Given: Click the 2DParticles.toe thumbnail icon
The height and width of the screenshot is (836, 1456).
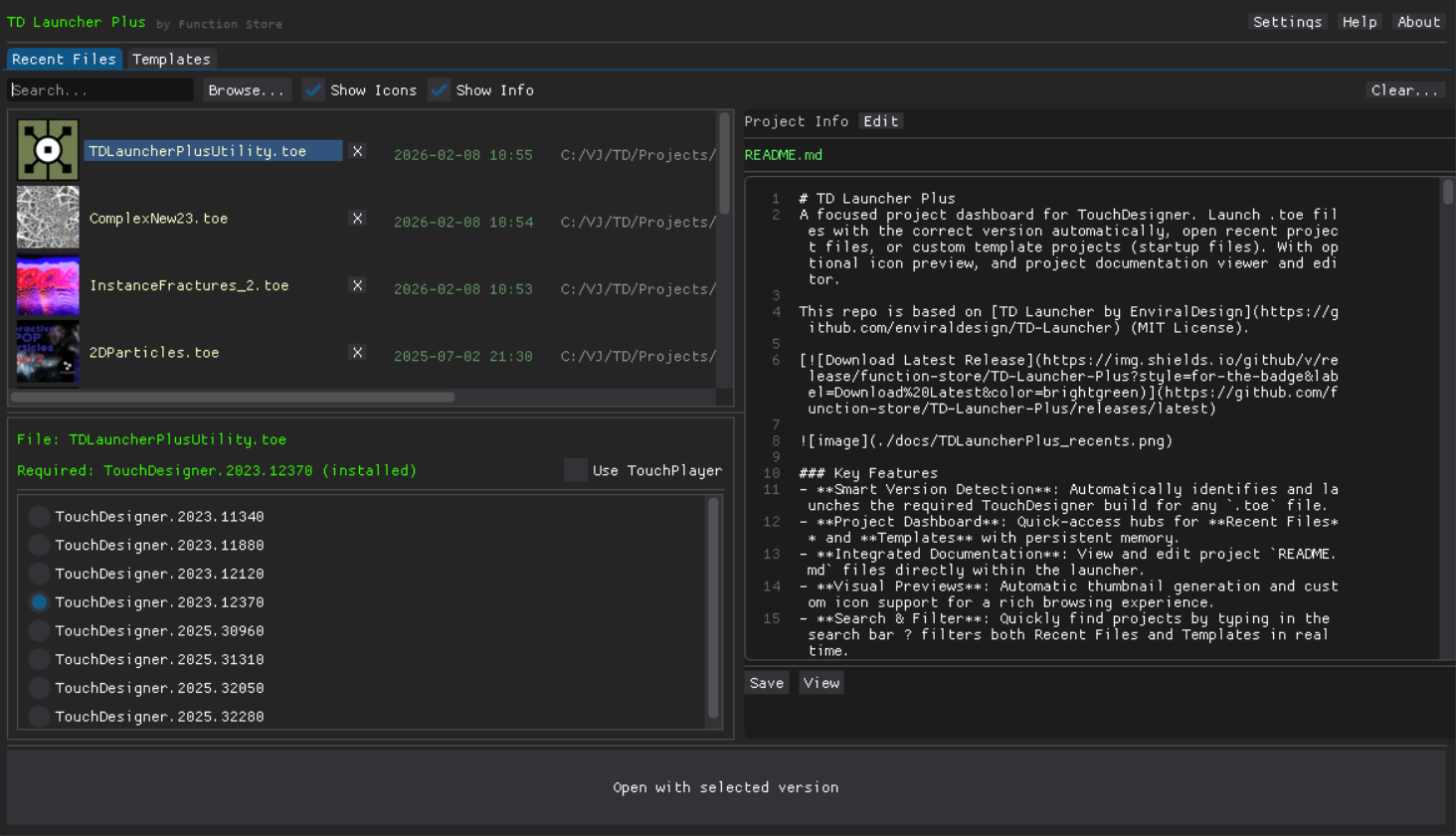Looking at the screenshot, I should click(x=48, y=352).
